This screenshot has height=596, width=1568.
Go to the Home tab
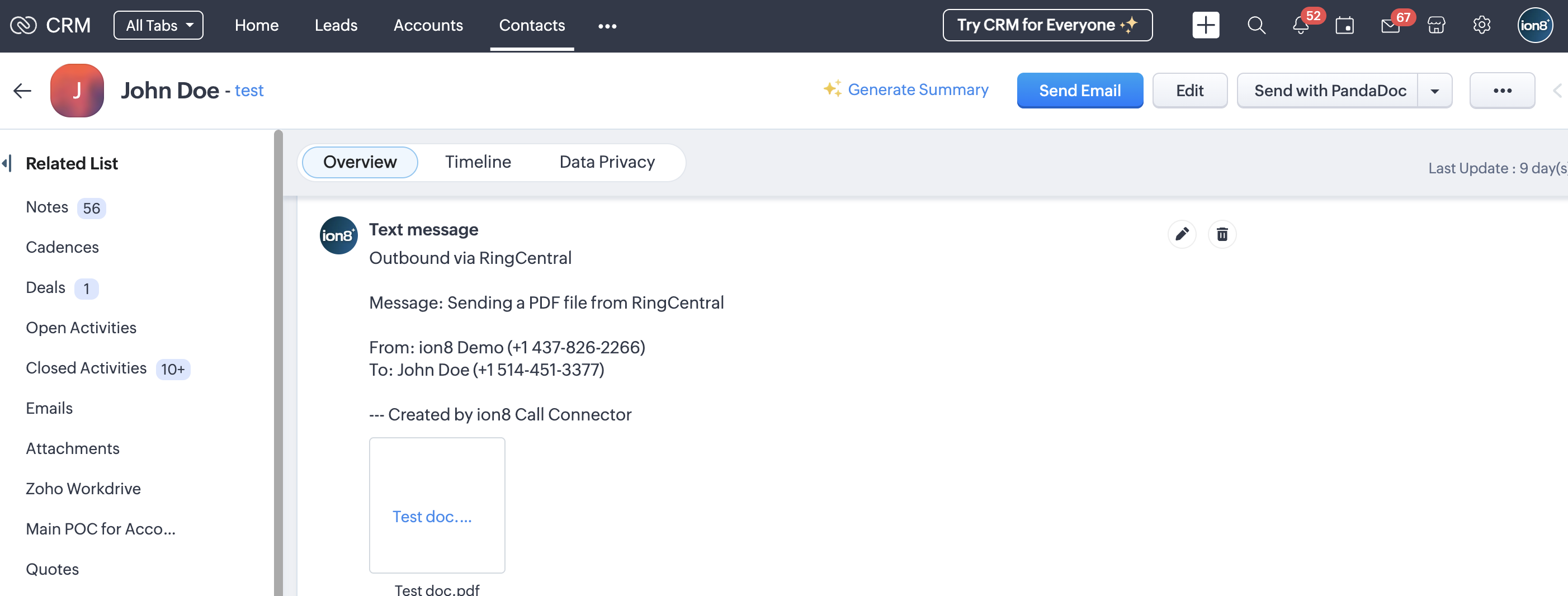256,25
